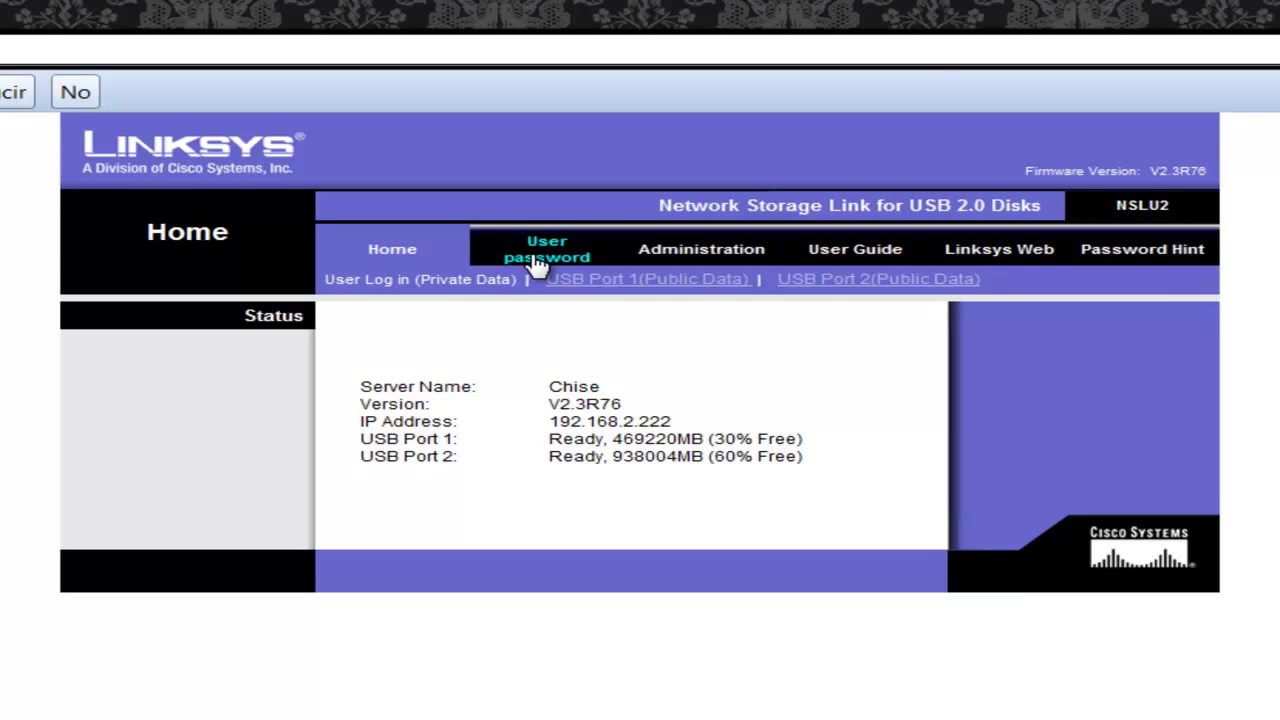Click the Linksys logo
The width and height of the screenshot is (1280, 720).
[x=193, y=152]
